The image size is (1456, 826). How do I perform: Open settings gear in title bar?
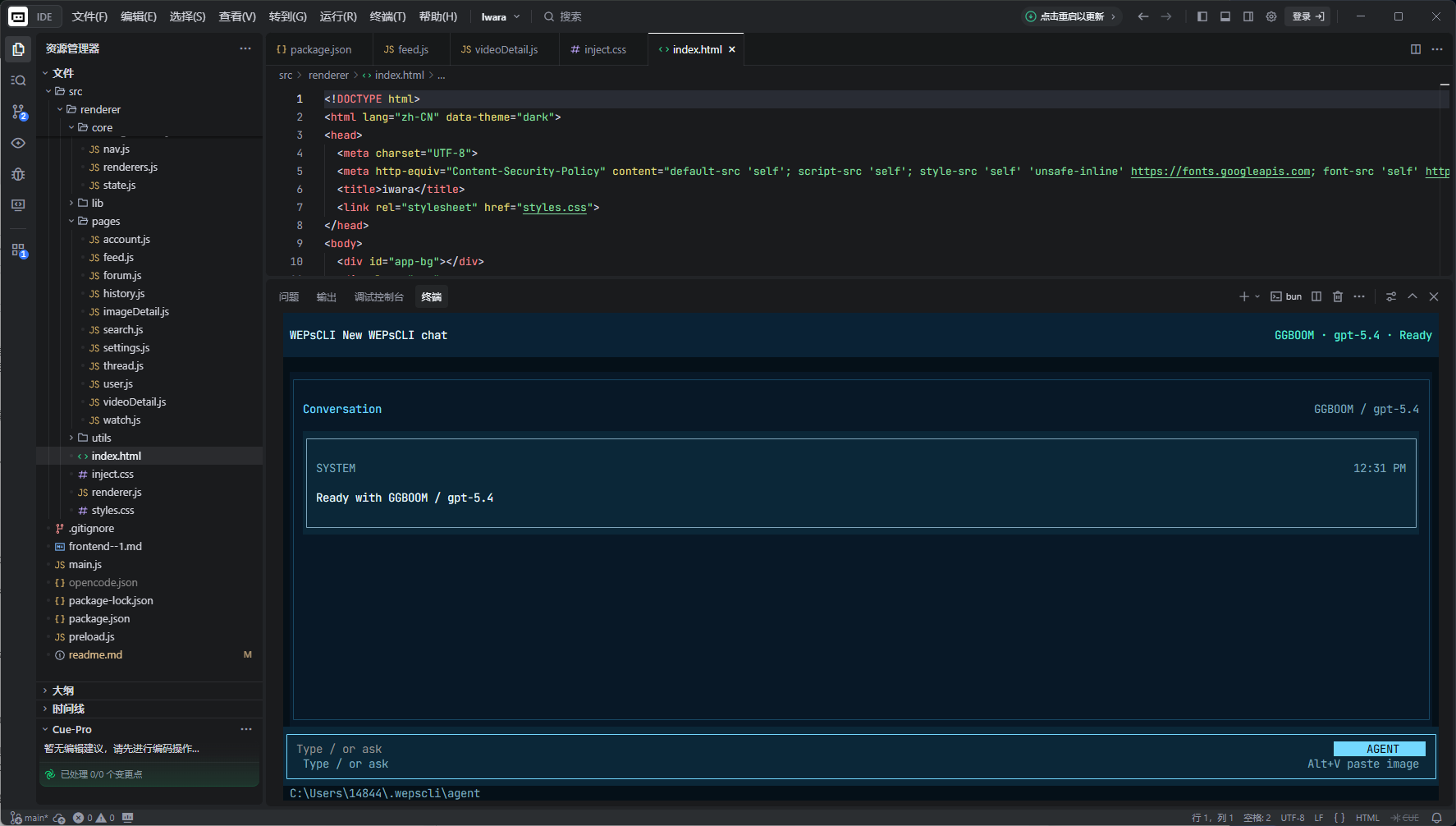tap(1271, 16)
